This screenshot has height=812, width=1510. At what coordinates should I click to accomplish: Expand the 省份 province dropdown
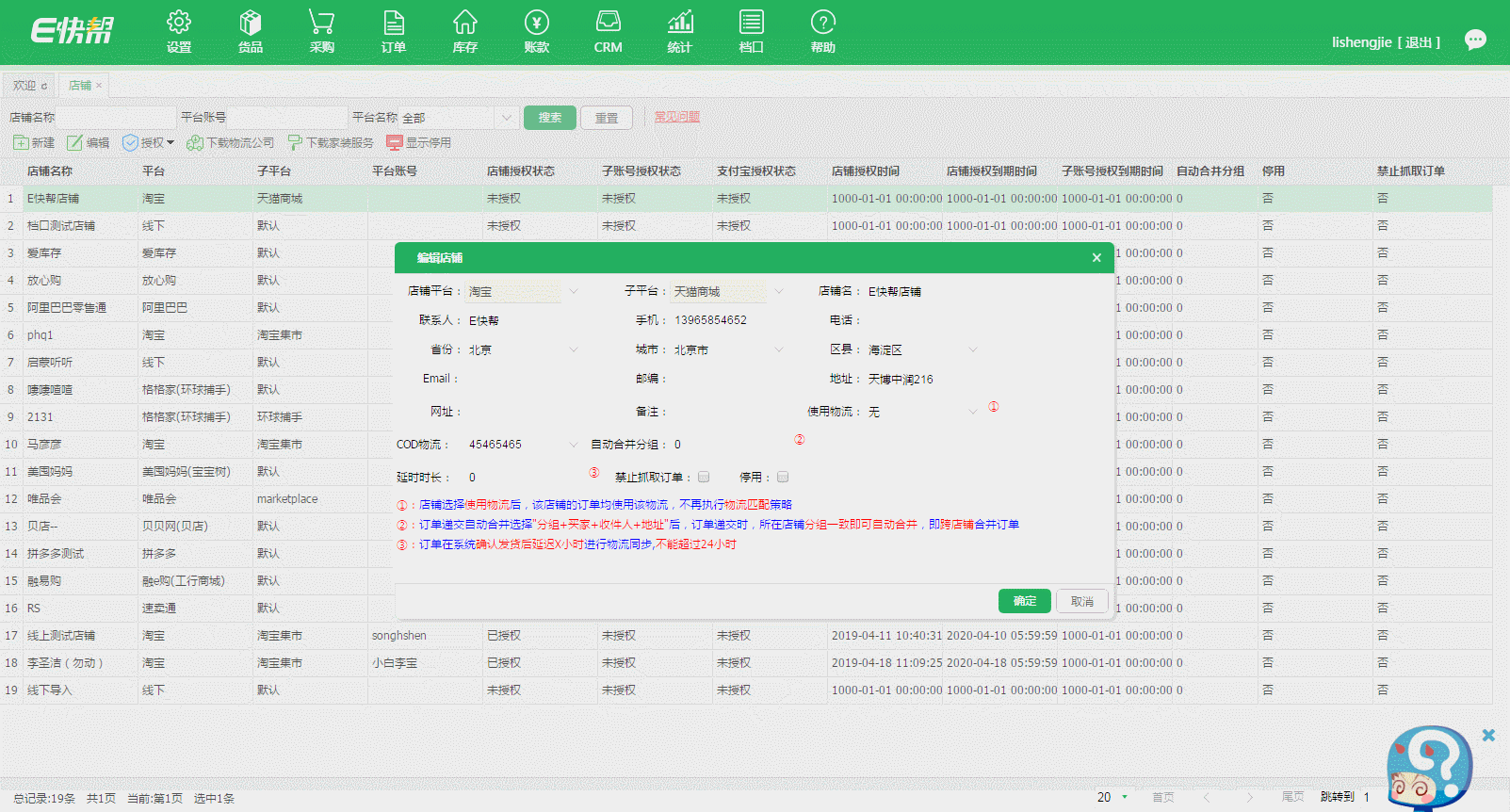pos(574,349)
